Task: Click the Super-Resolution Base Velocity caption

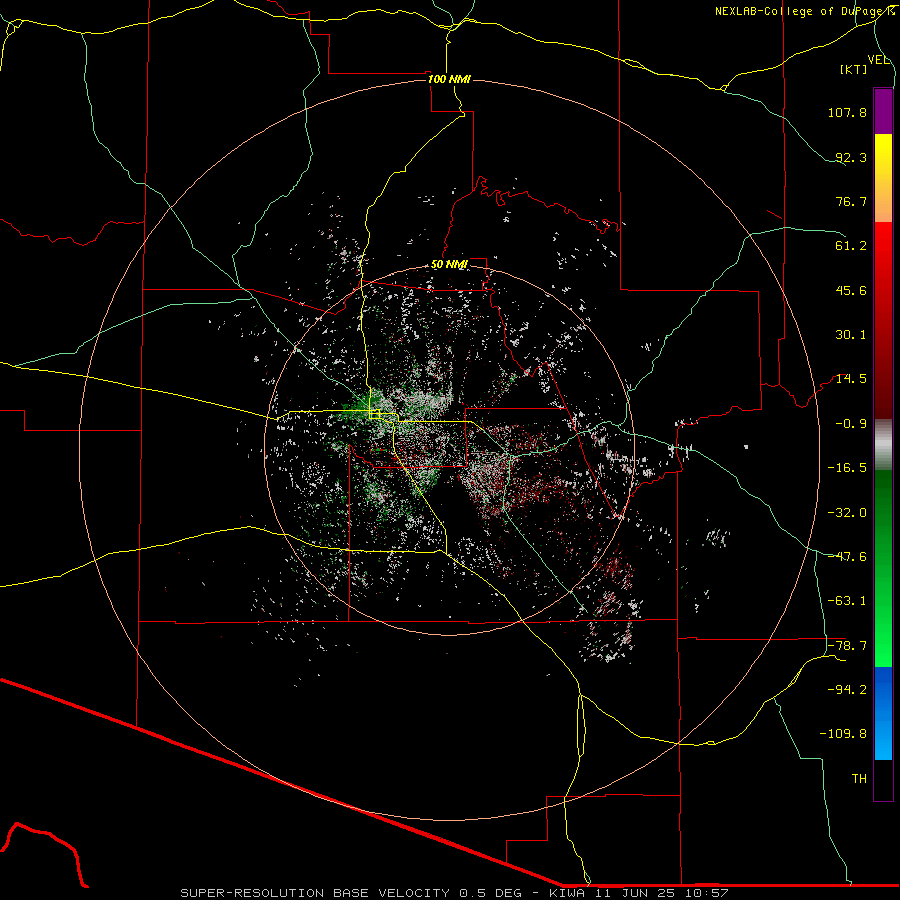Action: 454,893
